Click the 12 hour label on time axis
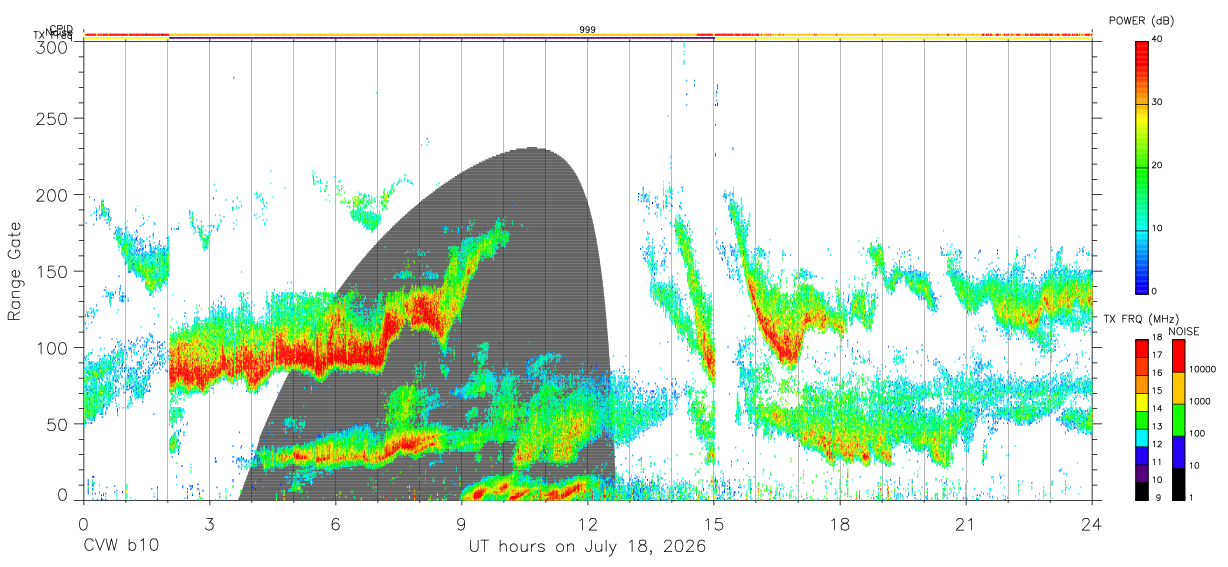The width and height of the screenshot is (1228, 567). click(x=588, y=524)
